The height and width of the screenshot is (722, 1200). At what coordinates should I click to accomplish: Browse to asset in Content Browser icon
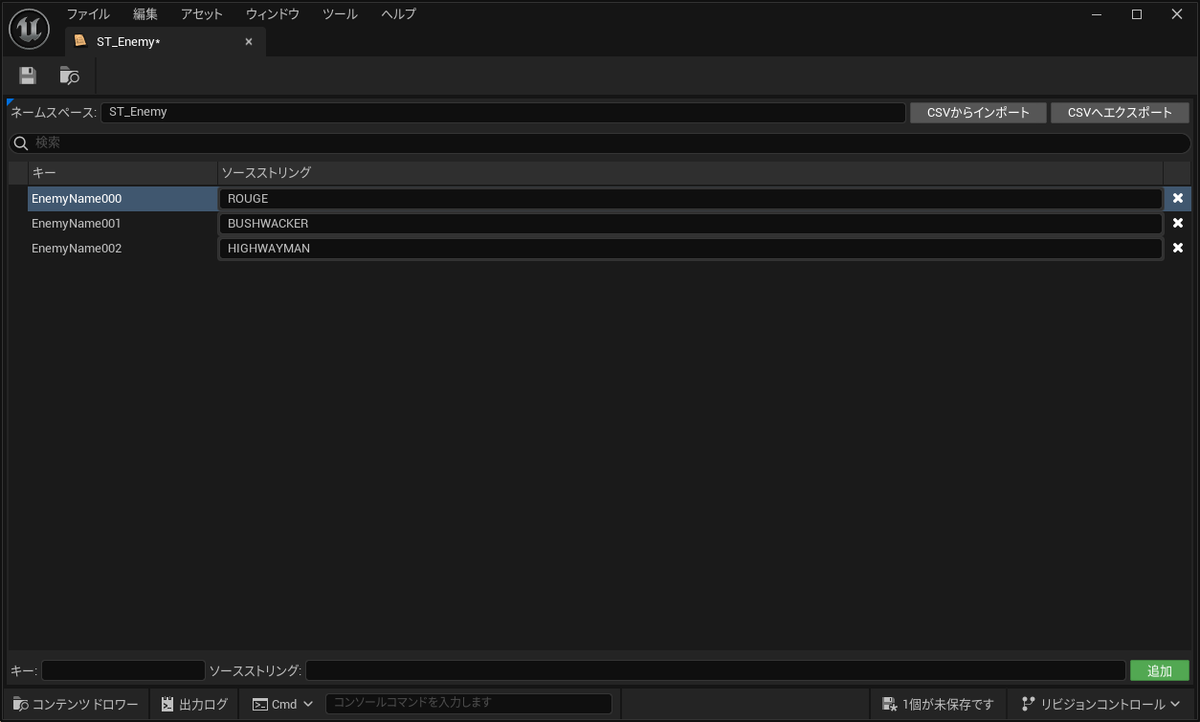point(70,75)
